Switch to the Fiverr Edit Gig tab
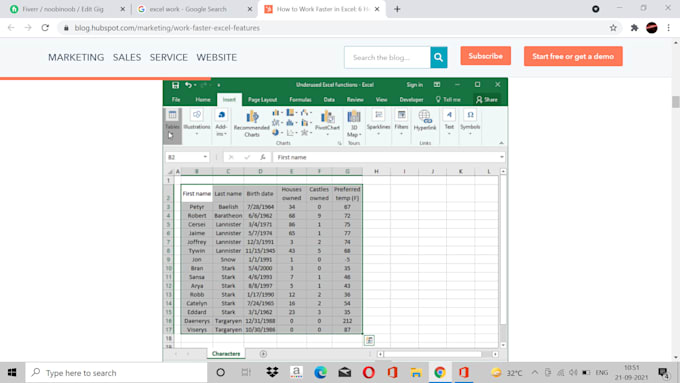The height and width of the screenshot is (383, 680). 64,9
